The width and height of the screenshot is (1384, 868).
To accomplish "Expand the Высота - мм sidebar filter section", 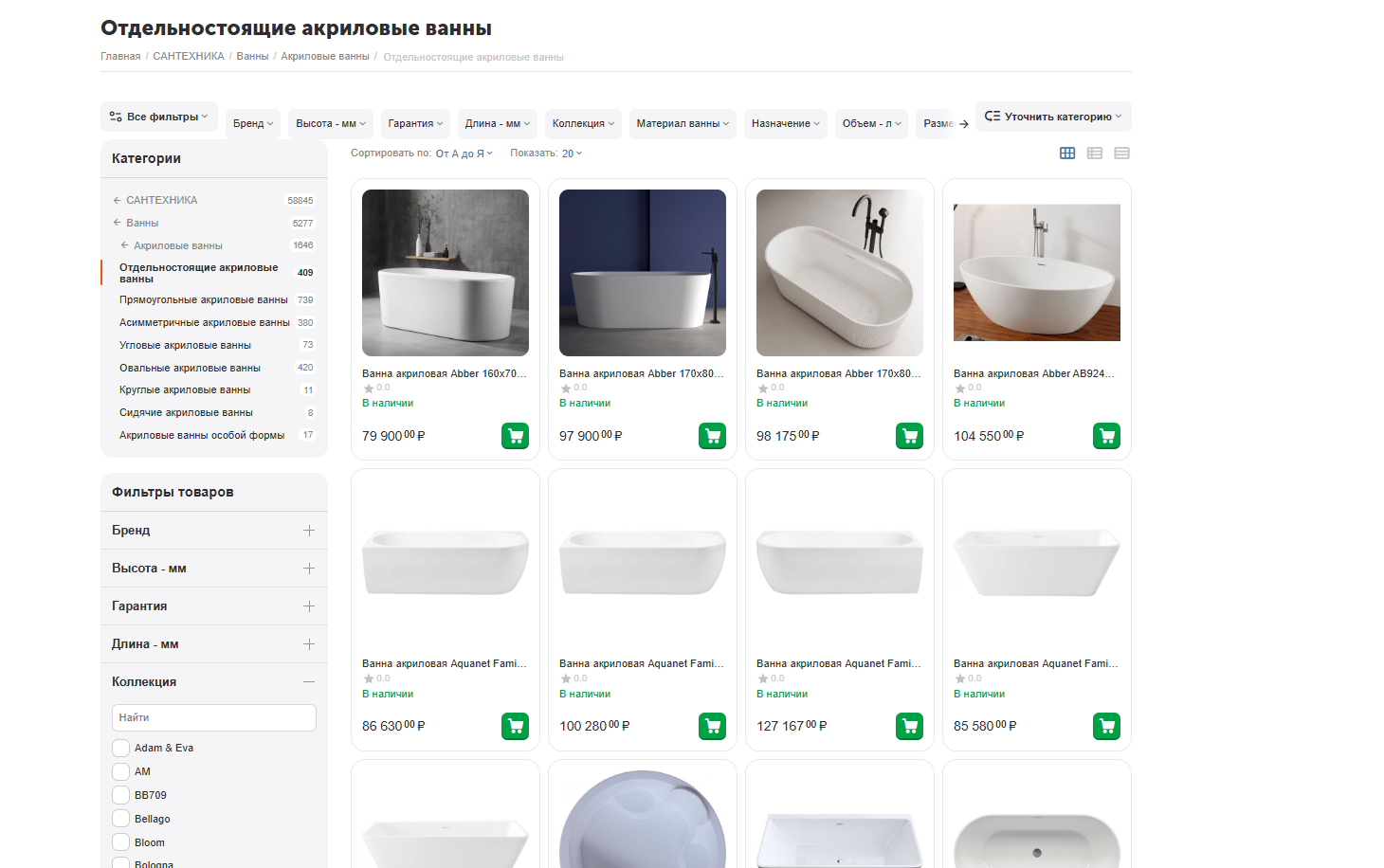I will click(214, 569).
